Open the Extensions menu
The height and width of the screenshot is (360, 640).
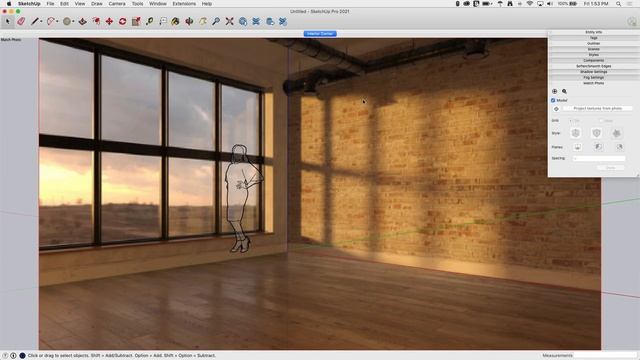pyautogui.click(x=184, y=4)
